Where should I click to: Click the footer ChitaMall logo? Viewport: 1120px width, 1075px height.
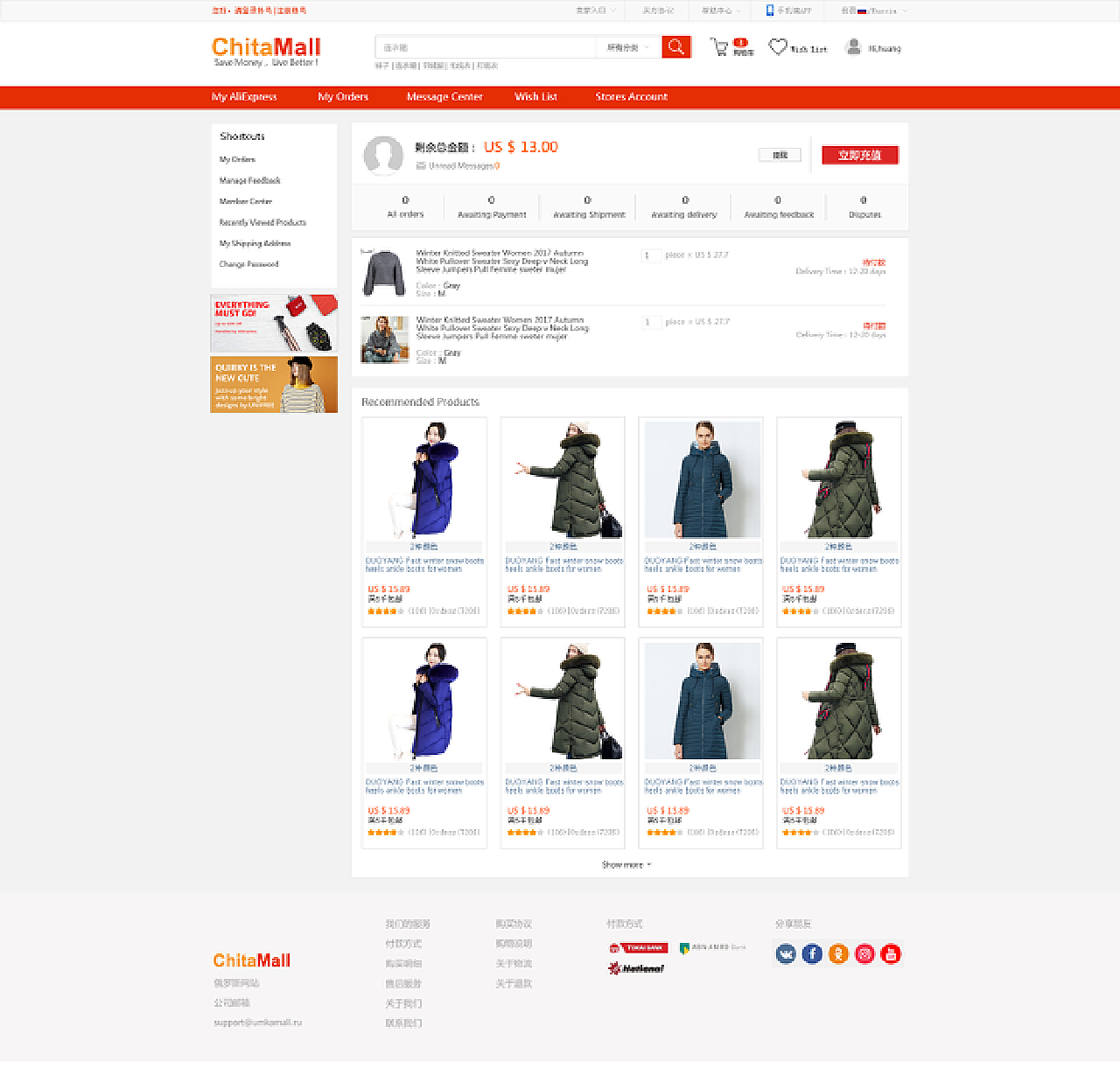click(252, 960)
